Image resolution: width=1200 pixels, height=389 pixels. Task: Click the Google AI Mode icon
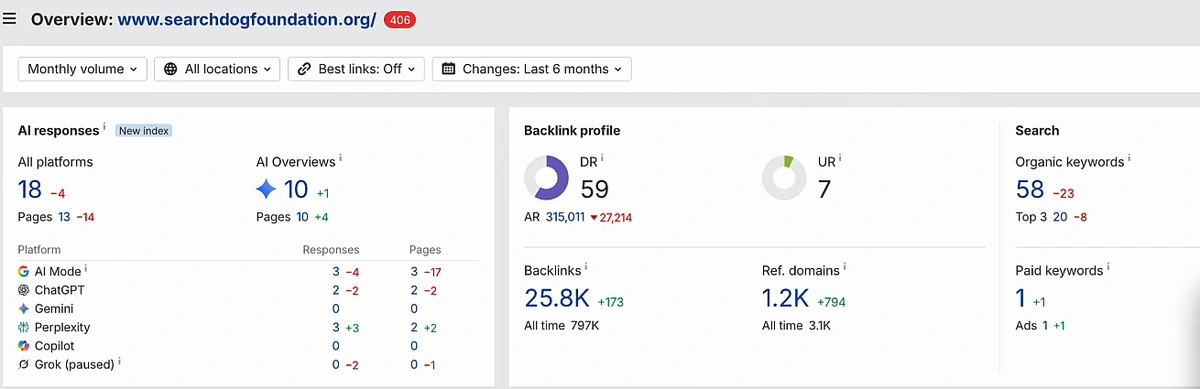click(x=24, y=271)
